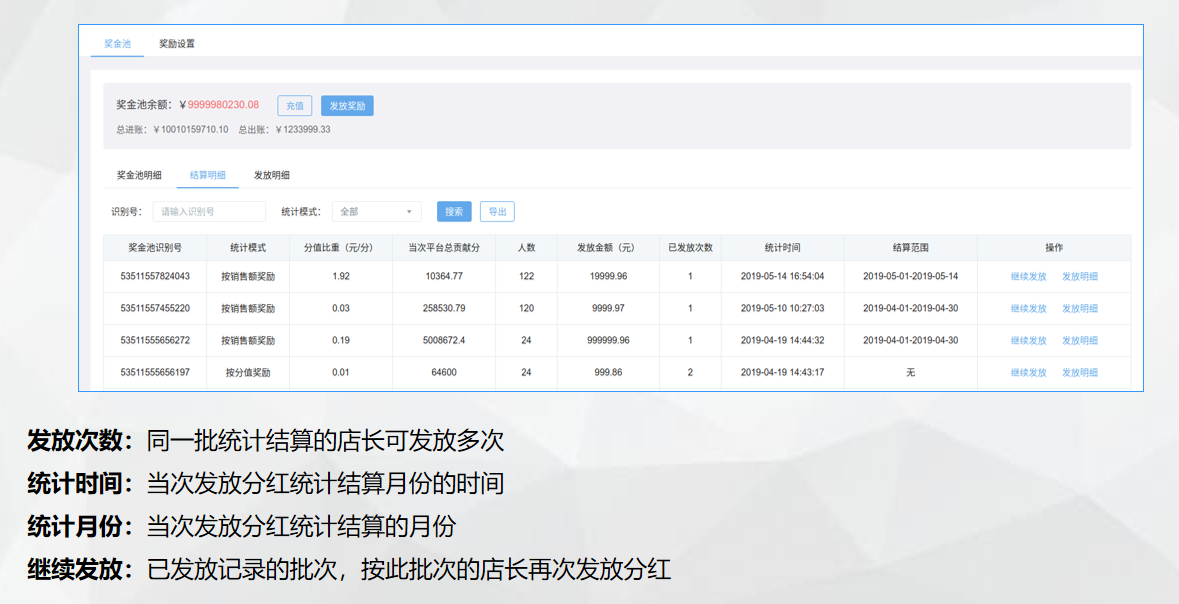Open the 奖励设置 tab
Screen dimensions: 1179x604
(177, 44)
